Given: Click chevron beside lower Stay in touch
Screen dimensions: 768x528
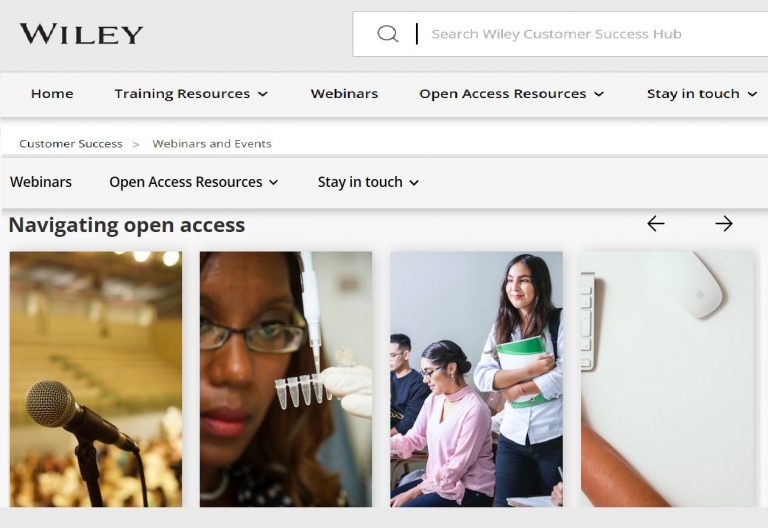Looking at the screenshot, I should click(414, 183).
